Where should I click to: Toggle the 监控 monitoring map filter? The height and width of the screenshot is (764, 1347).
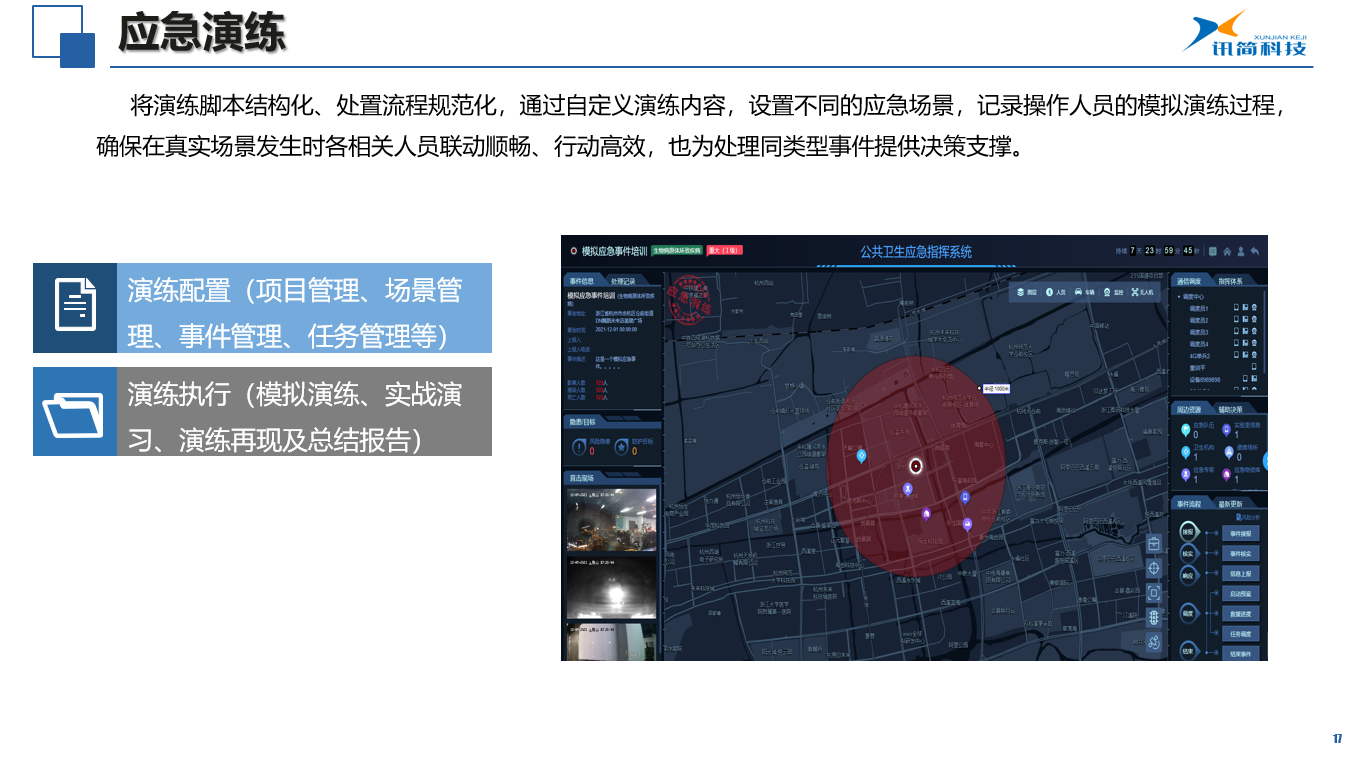(1113, 292)
